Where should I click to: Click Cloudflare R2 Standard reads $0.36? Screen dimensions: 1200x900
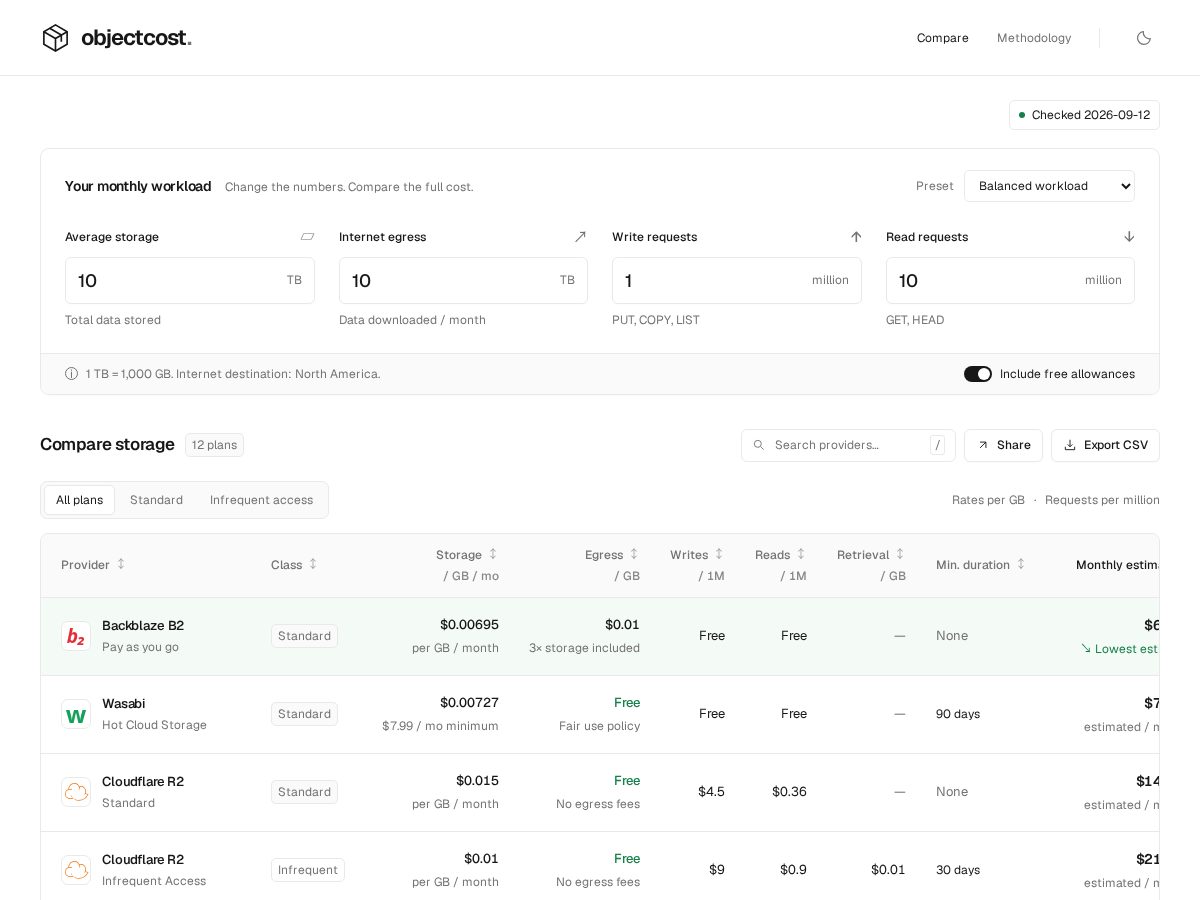point(789,792)
